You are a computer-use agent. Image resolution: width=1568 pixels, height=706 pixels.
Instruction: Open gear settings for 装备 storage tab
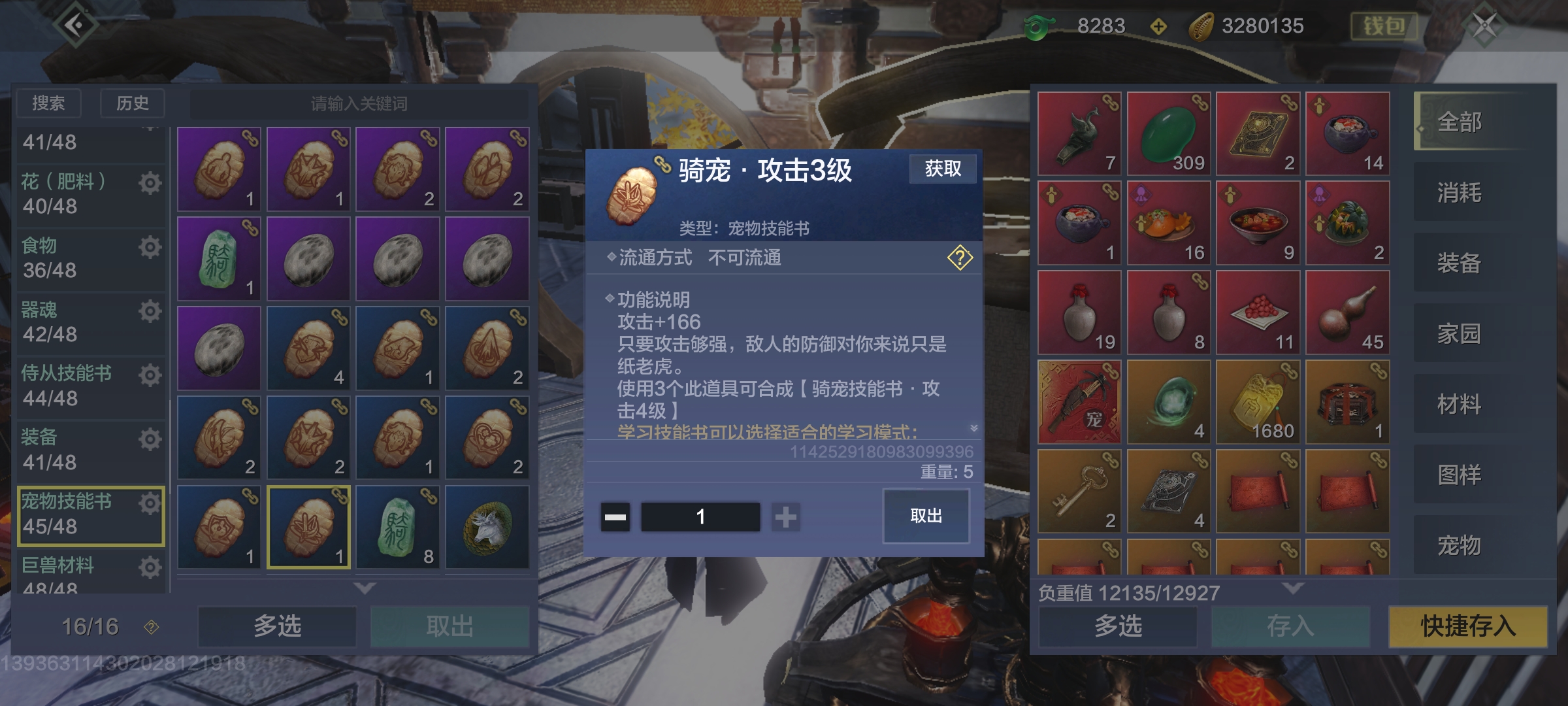150,439
